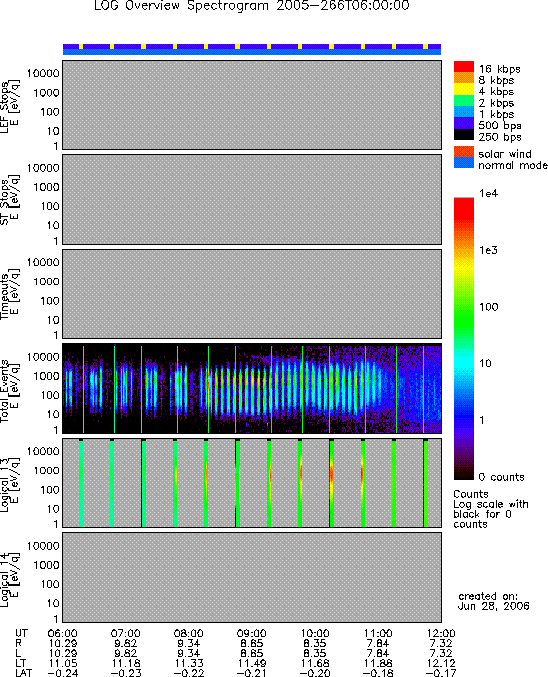548x677 pixels.
Task: Click the Timeouts spectrogram panel
Action: tap(252, 294)
